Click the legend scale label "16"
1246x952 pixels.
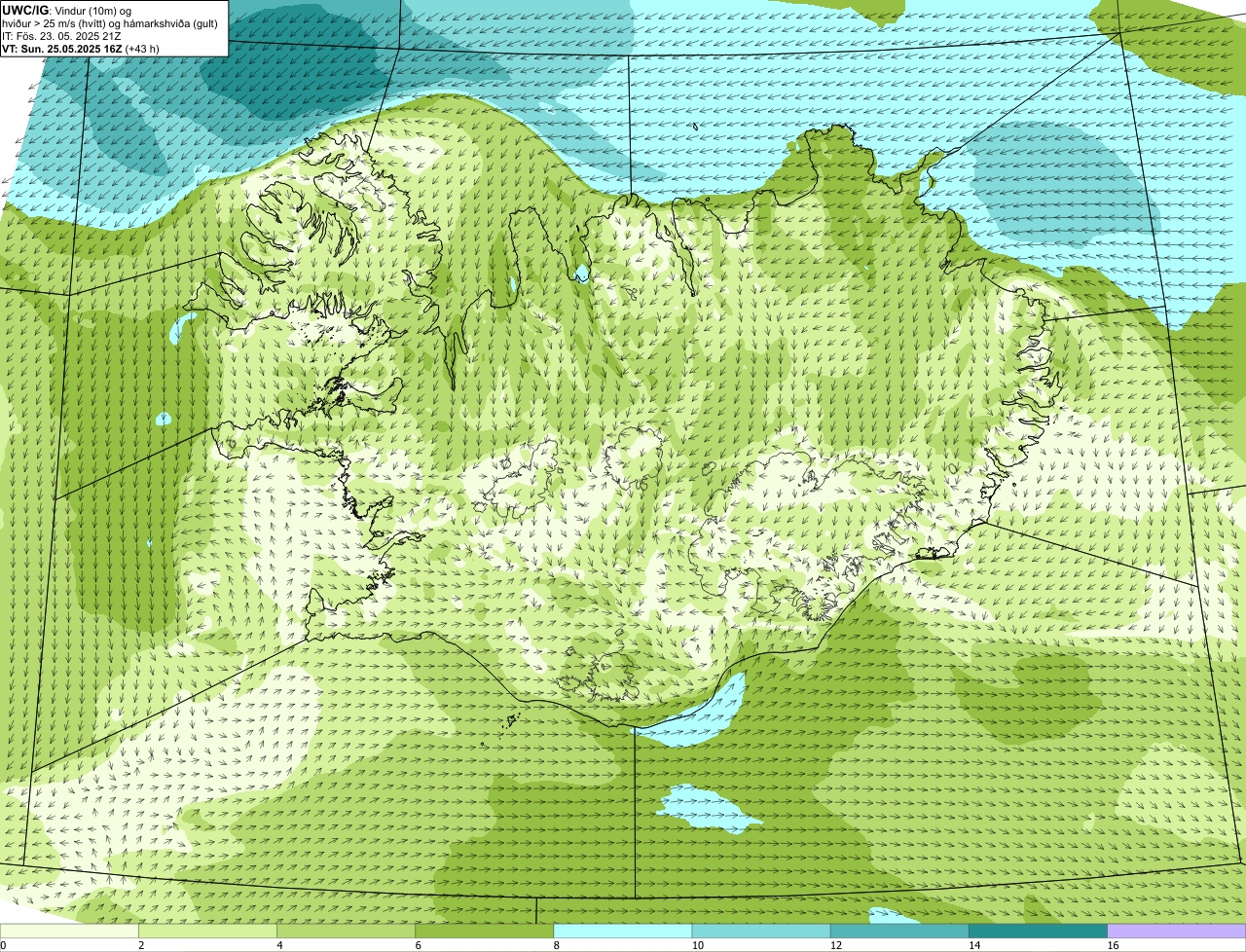[x=1112, y=945]
